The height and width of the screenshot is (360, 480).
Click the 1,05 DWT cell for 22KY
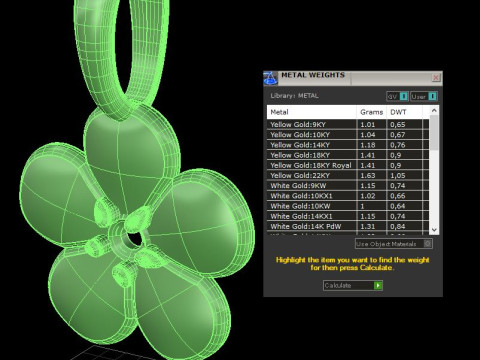405,175
